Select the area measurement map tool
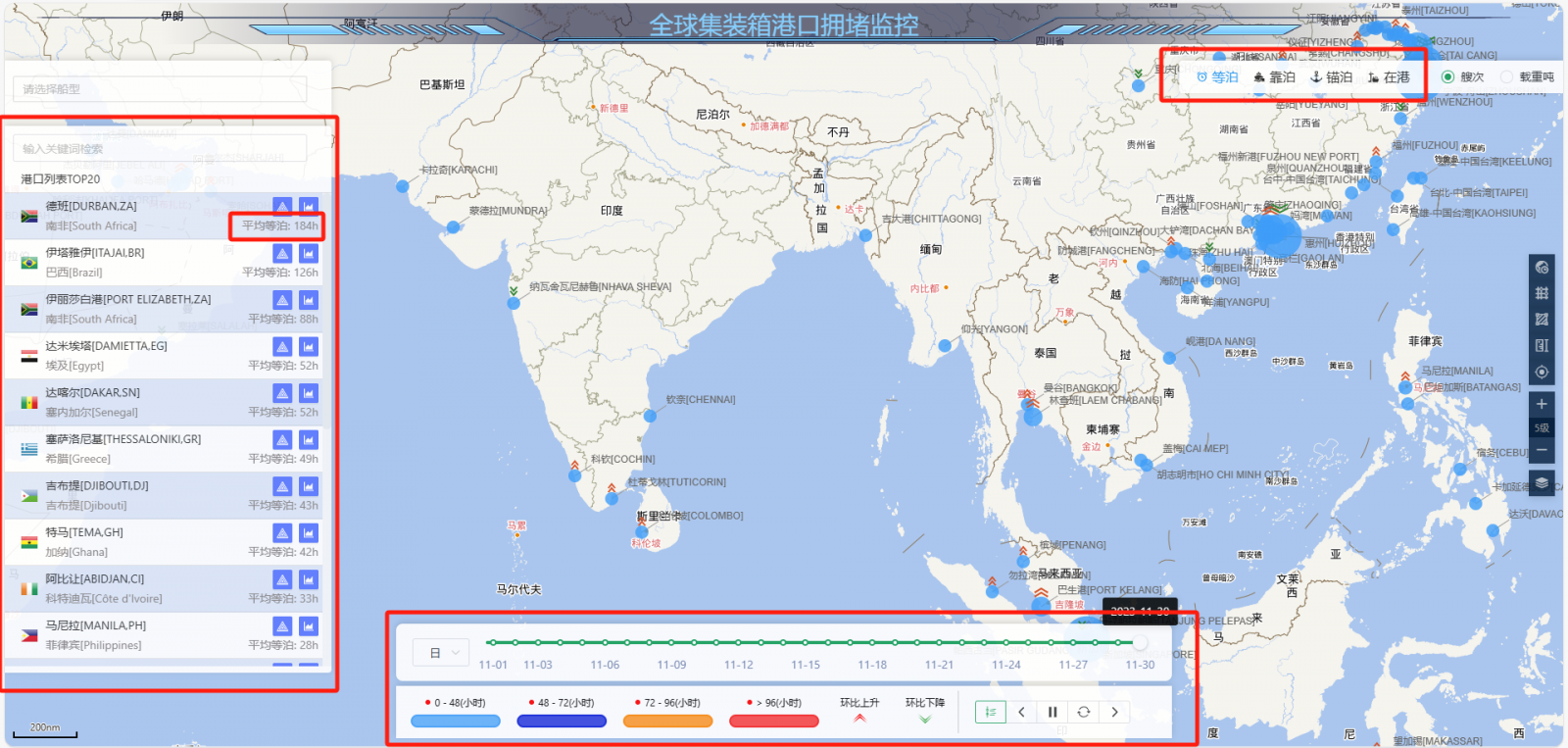Image resolution: width=1568 pixels, height=748 pixels. (x=1542, y=320)
